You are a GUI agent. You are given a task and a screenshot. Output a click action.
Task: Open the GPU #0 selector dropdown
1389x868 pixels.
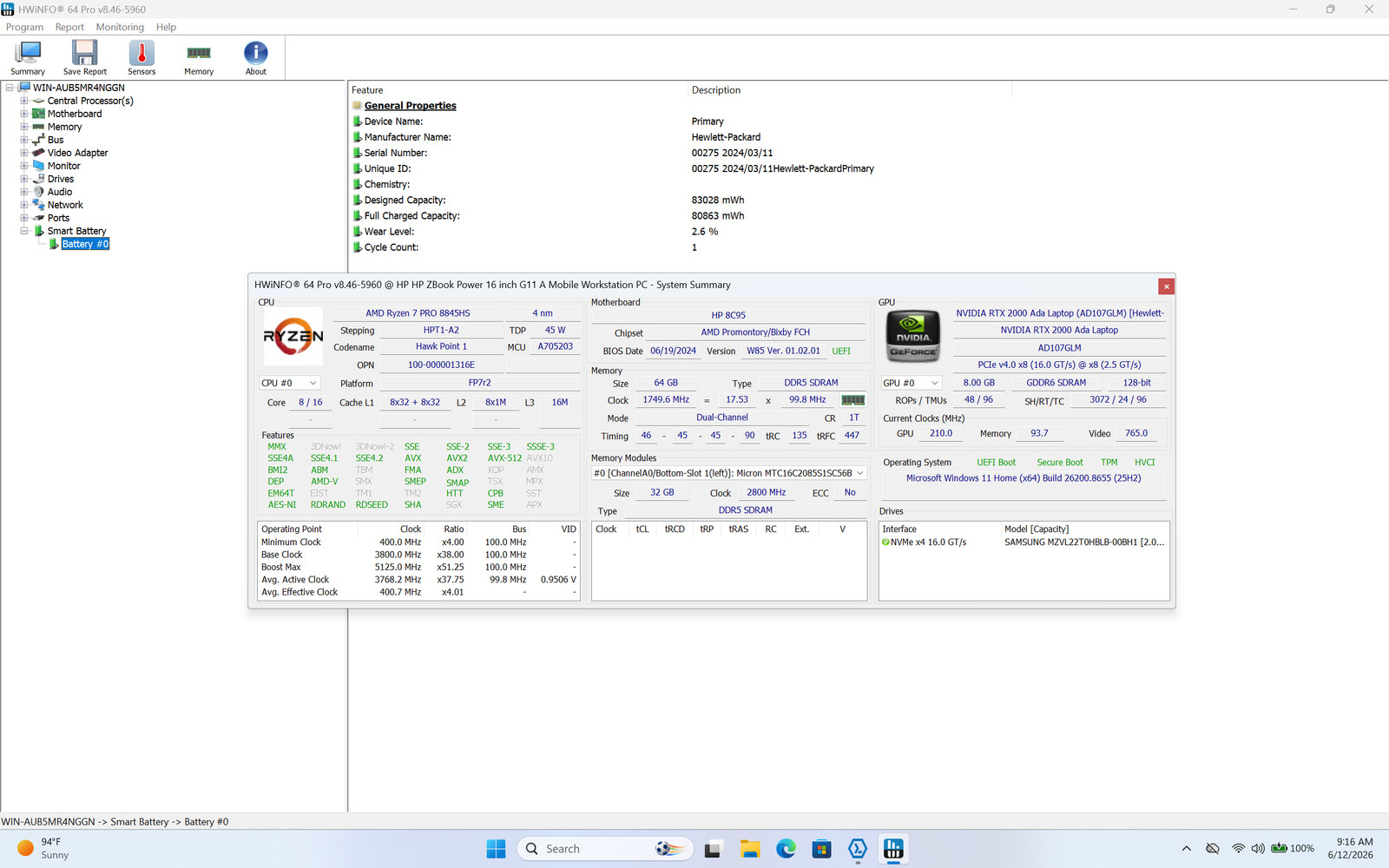[911, 383]
